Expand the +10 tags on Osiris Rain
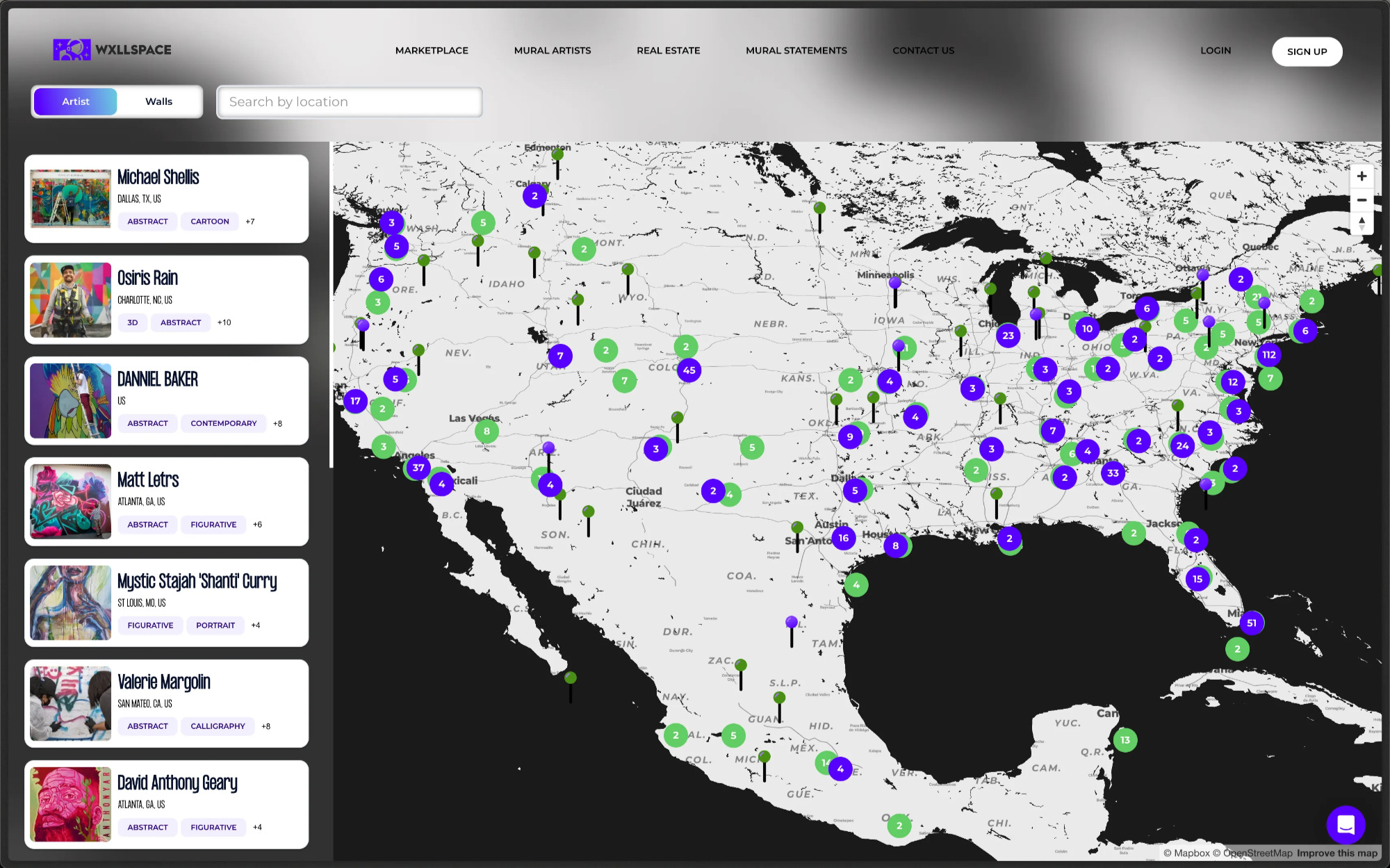This screenshot has width=1390, height=868. 224,322
